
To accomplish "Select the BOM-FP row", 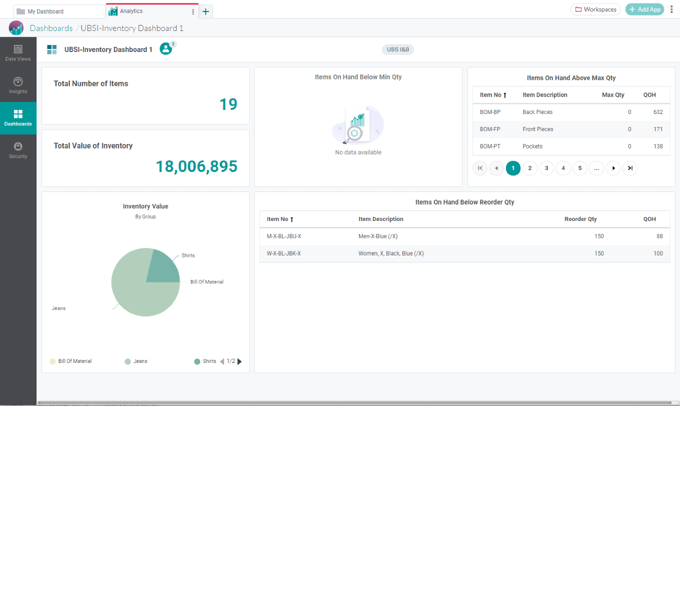I will [571, 129].
